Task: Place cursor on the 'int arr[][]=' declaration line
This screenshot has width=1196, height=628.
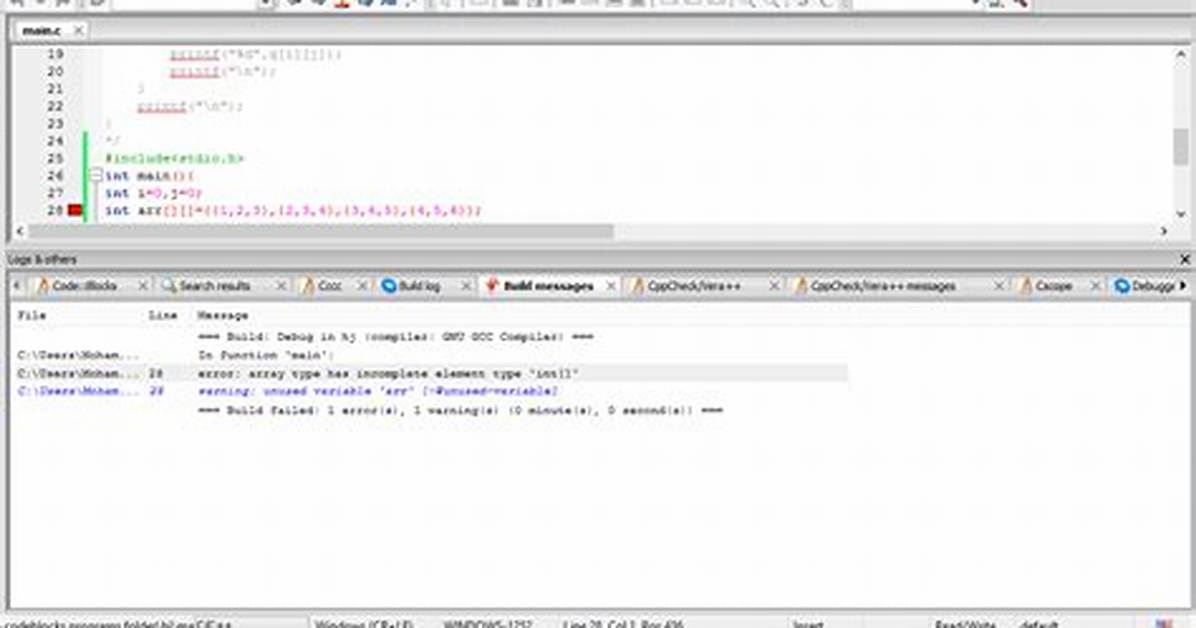Action: click(x=293, y=211)
